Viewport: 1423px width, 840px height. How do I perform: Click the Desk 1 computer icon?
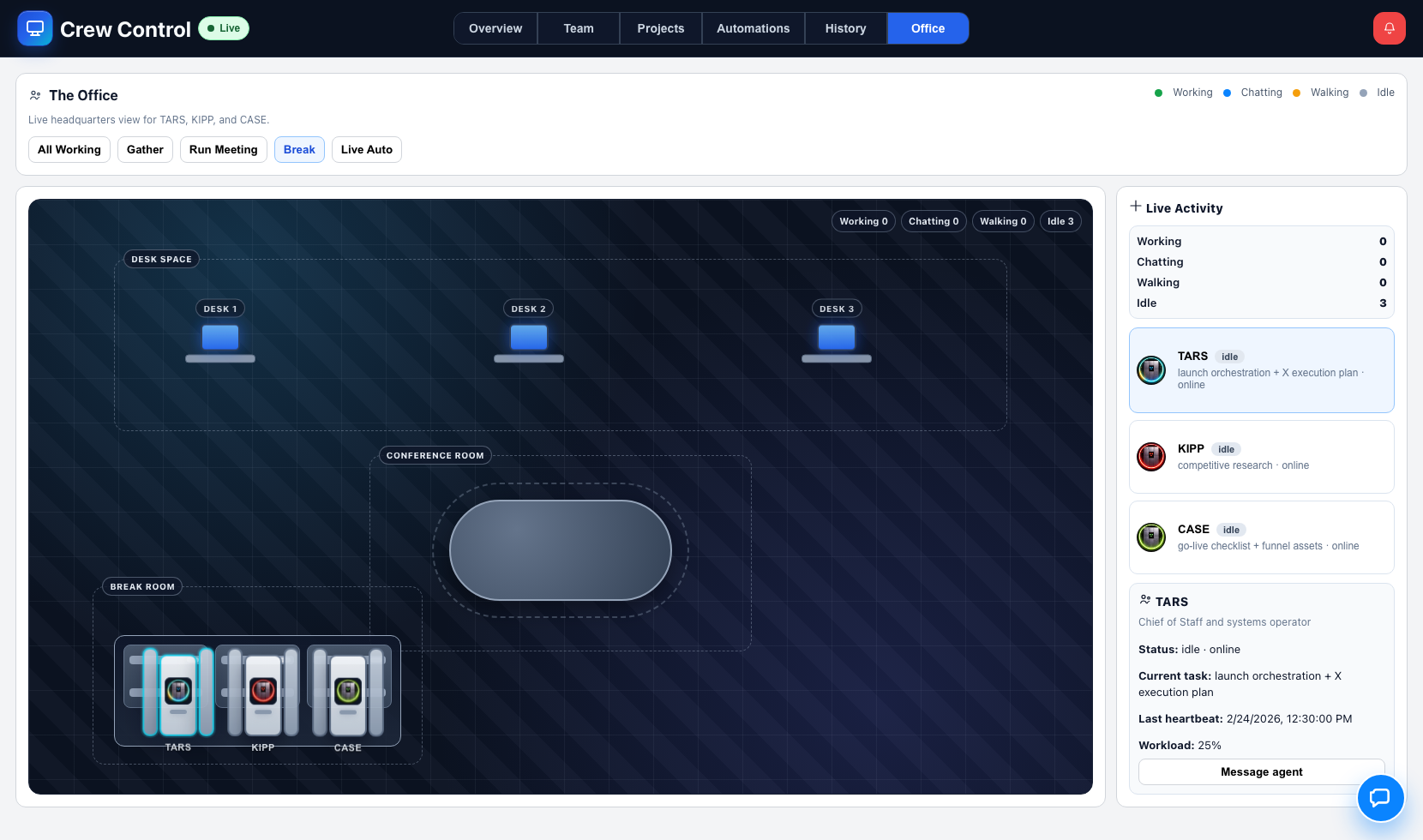[220, 338]
